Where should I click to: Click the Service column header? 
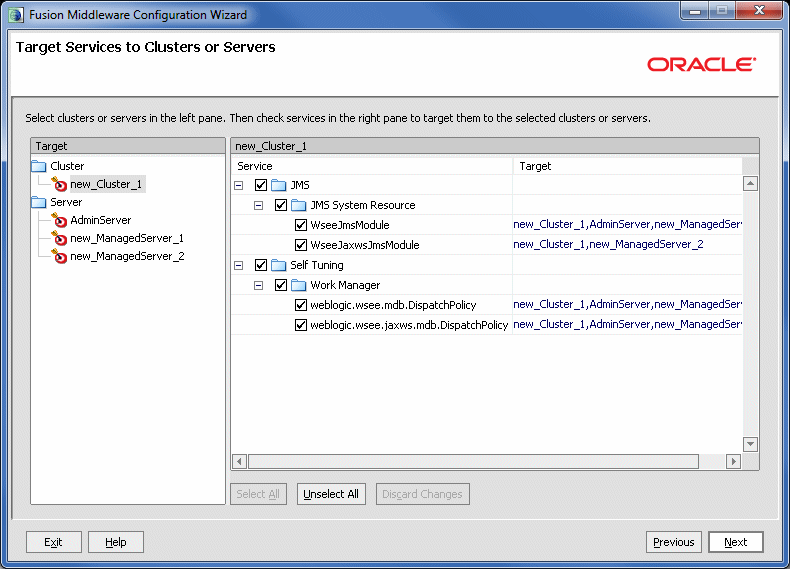pyautogui.click(x=372, y=166)
